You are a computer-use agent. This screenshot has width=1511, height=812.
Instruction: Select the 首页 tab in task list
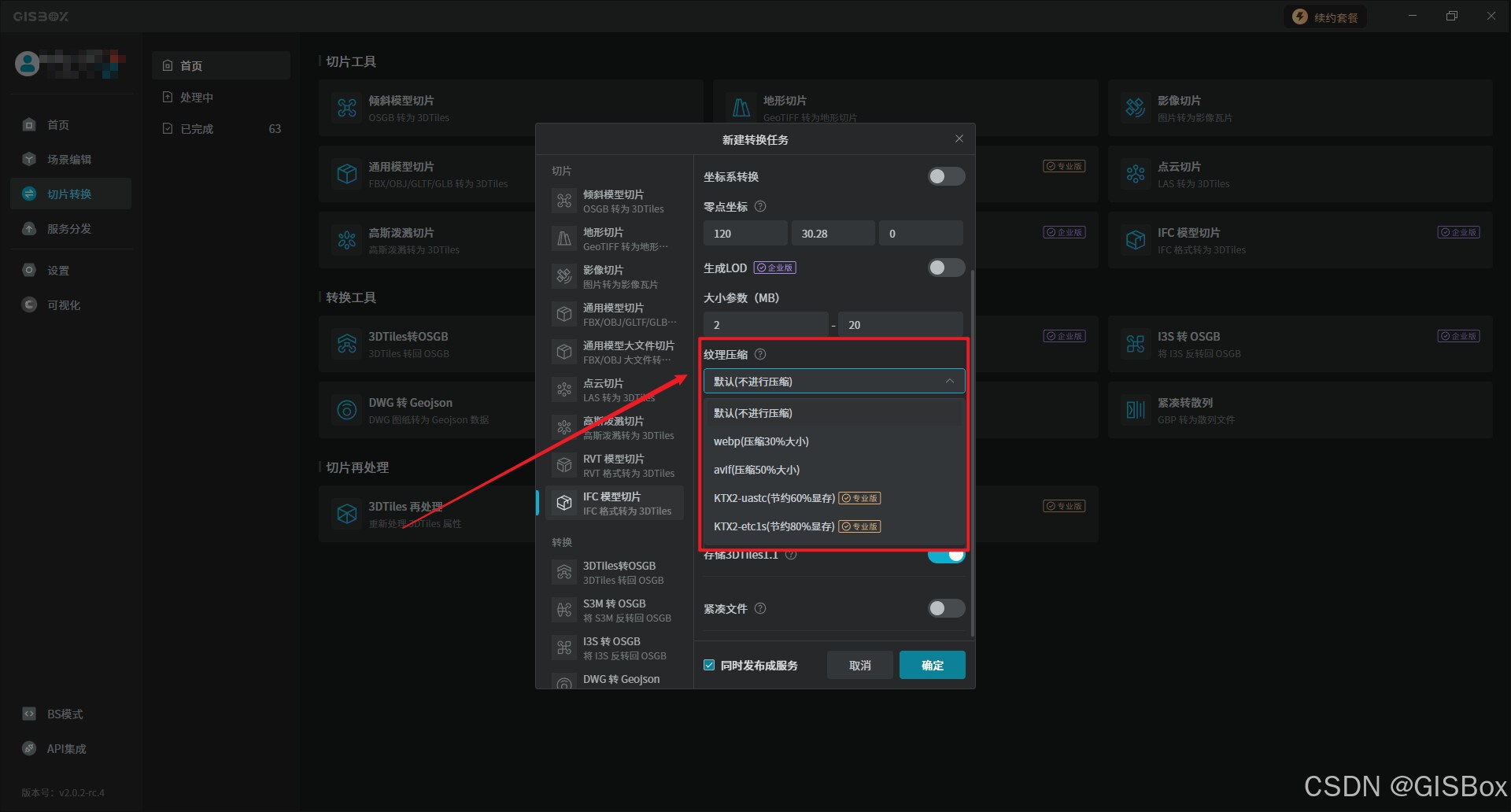(x=221, y=66)
